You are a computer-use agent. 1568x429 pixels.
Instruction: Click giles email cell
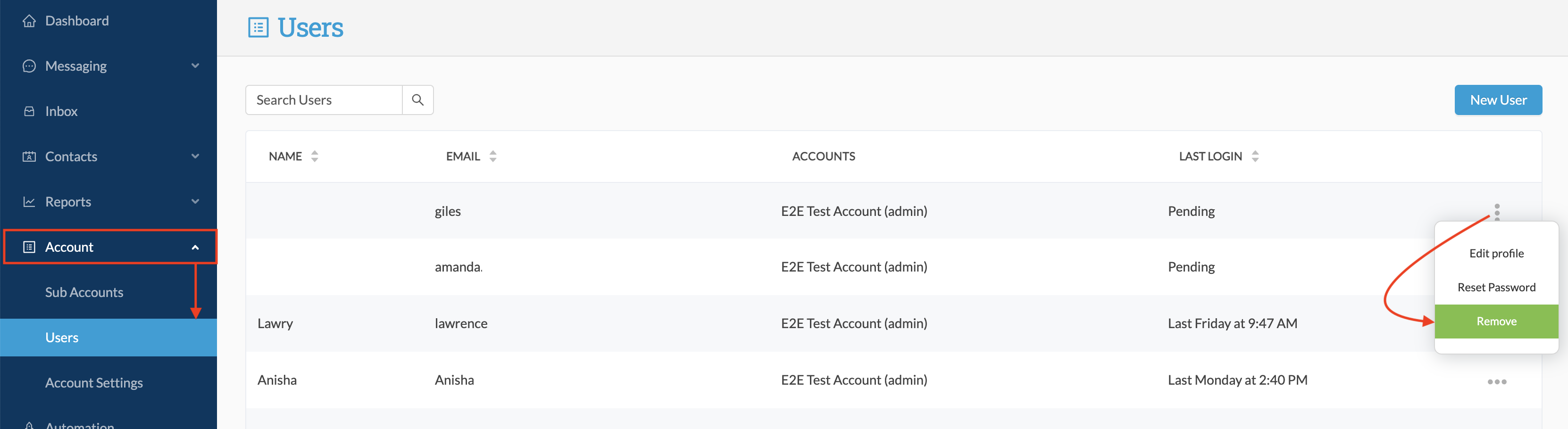(x=447, y=212)
